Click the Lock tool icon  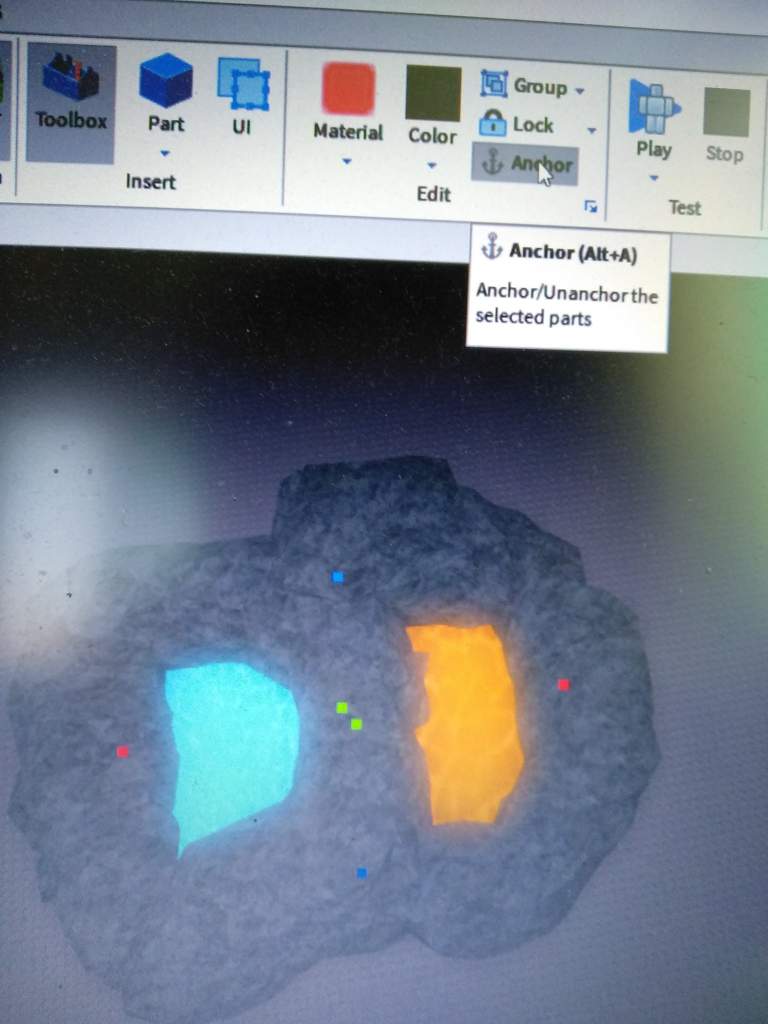coord(492,122)
